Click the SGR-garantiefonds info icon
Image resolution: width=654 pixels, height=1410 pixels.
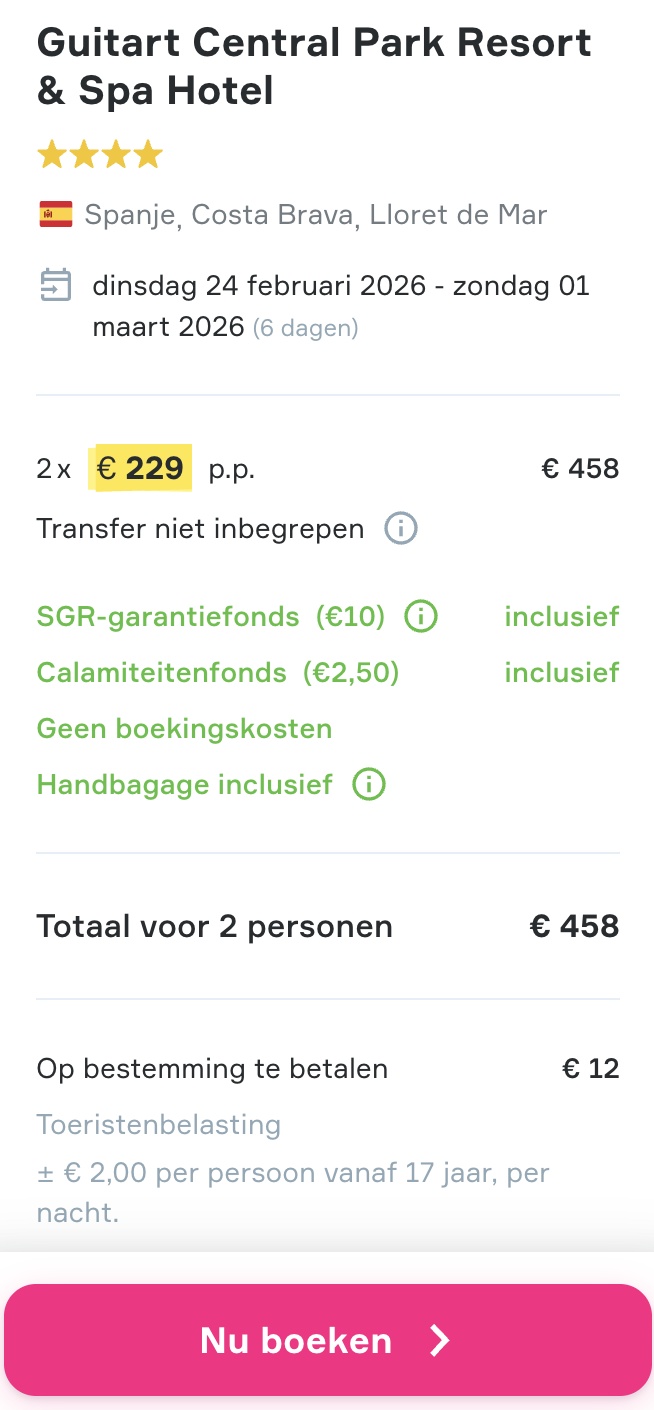tap(421, 616)
